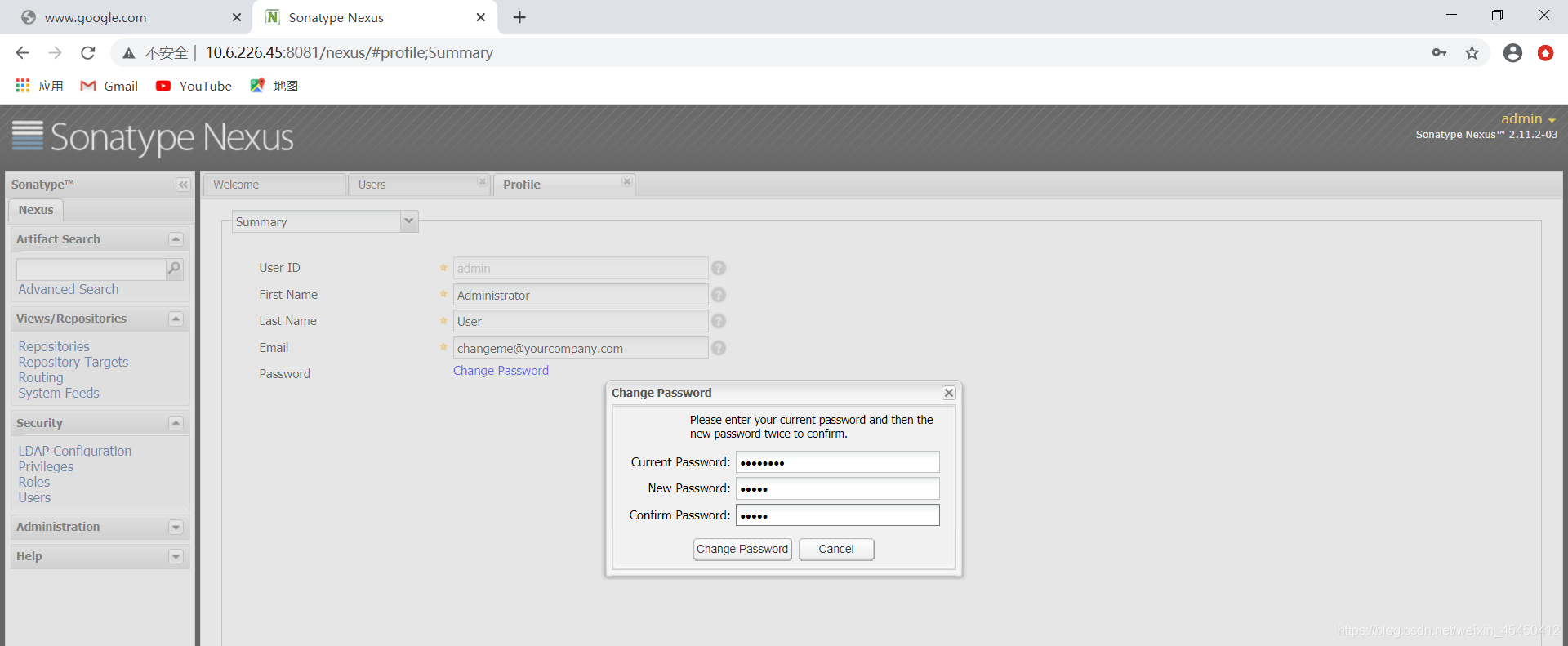Open the Repository Targets link

click(x=73, y=362)
